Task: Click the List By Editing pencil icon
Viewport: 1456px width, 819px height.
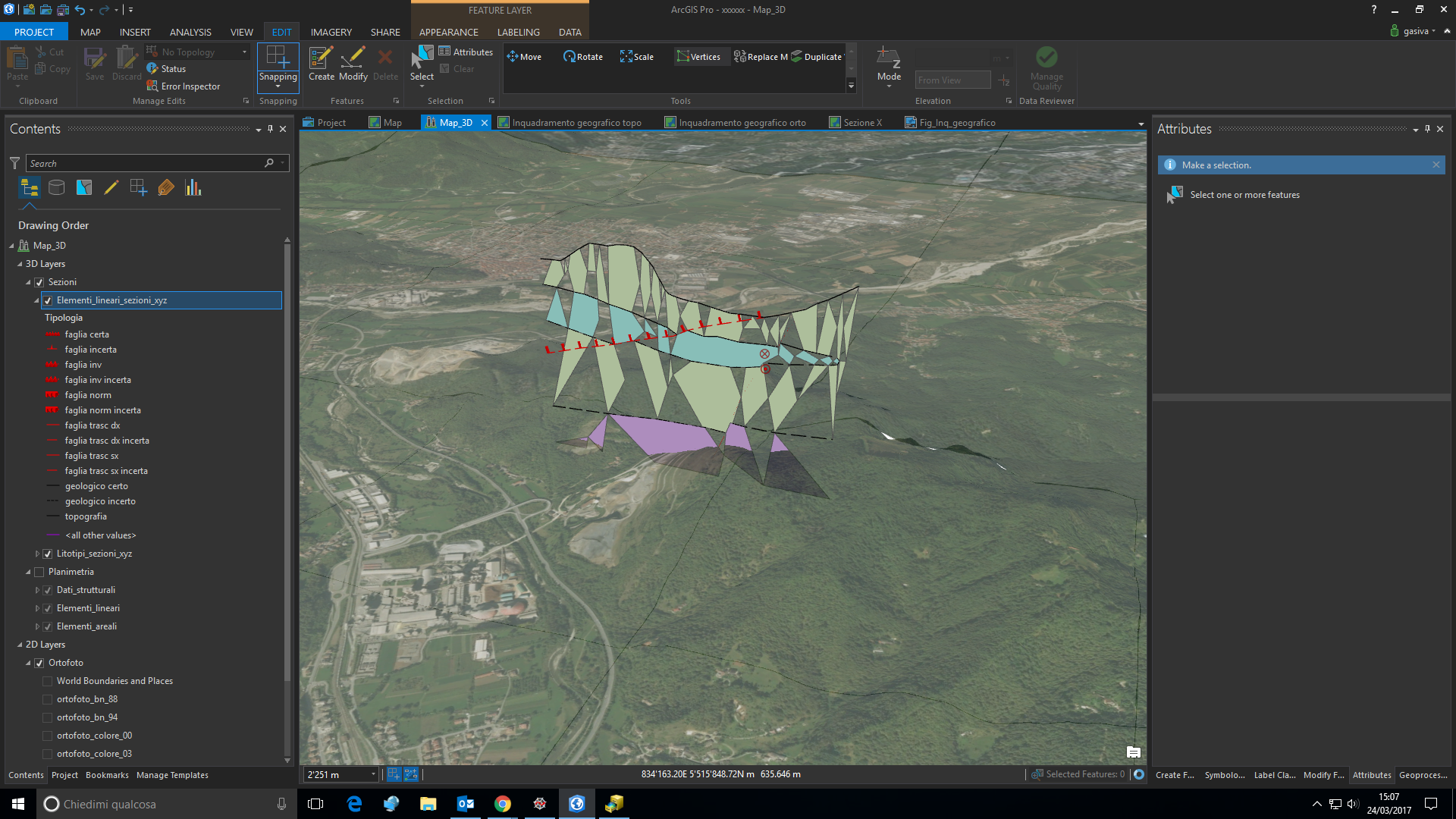Action: click(111, 187)
